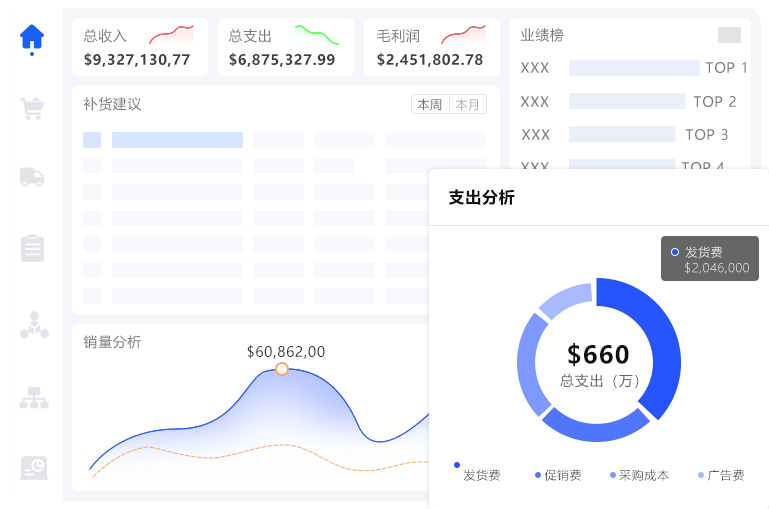Click the monitor report icon in sidebar
Viewport: 769px width, 509px height.
(33, 467)
